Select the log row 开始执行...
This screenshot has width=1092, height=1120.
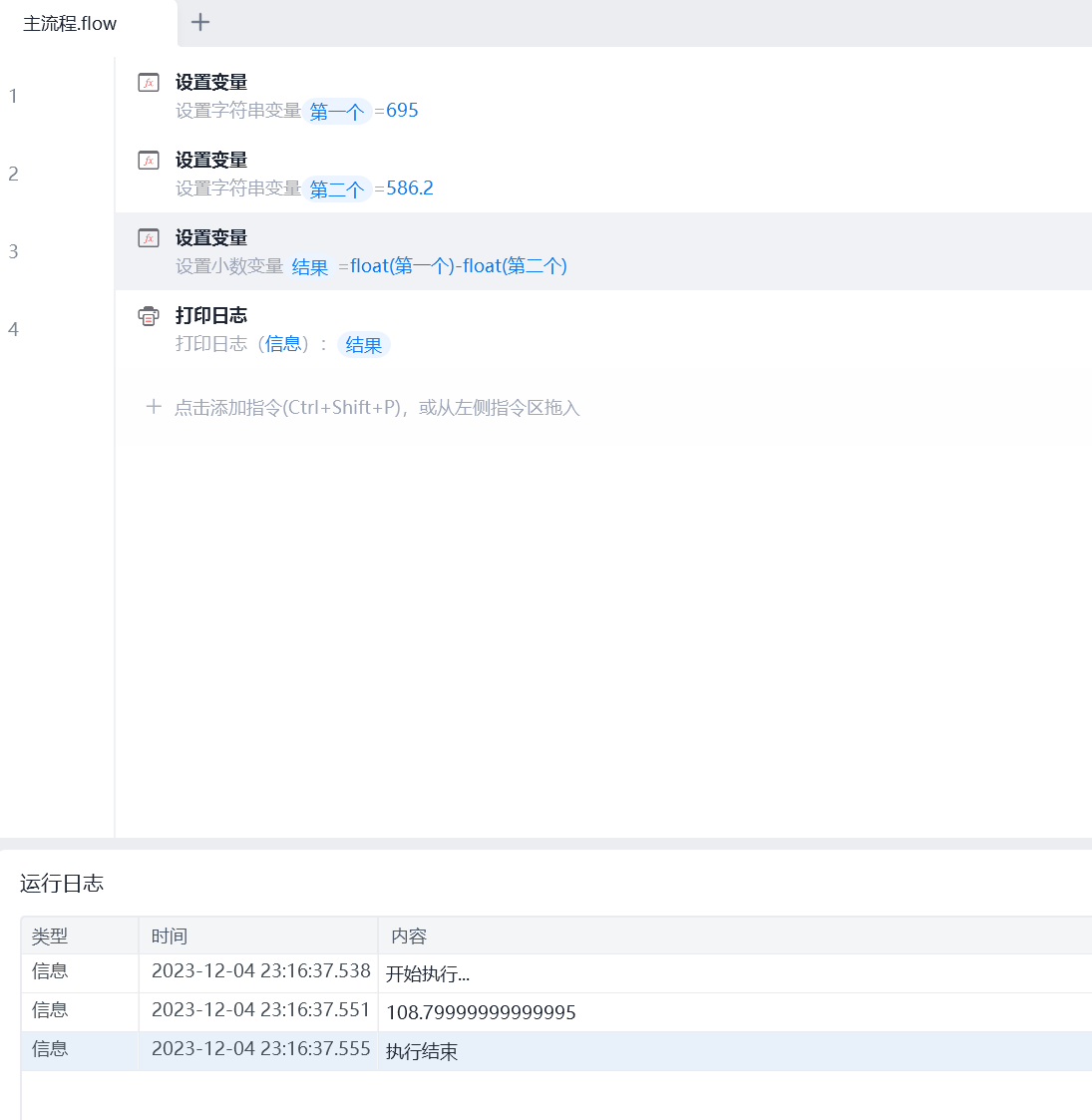pos(556,973)
